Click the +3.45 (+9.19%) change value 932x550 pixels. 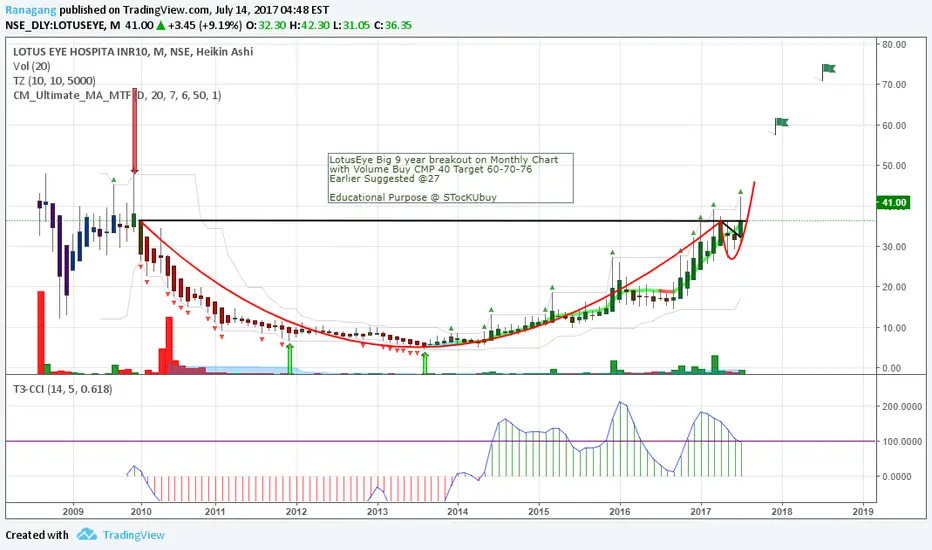click(204, 25)
